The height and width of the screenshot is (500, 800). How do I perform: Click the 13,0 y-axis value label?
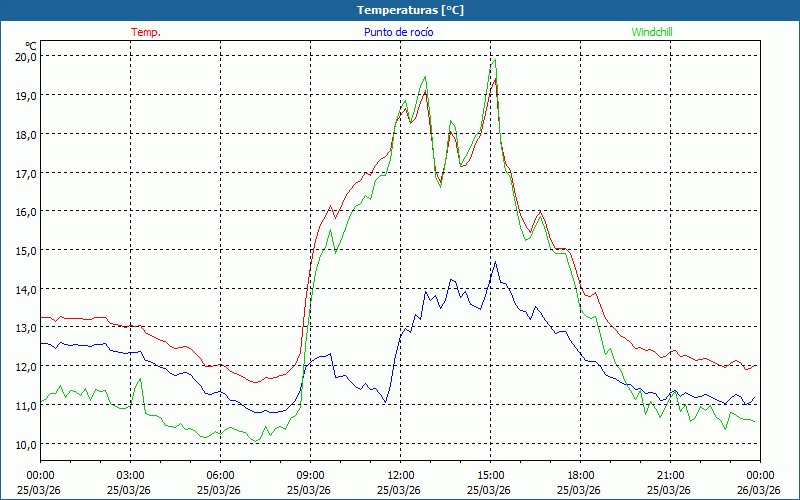26,328
